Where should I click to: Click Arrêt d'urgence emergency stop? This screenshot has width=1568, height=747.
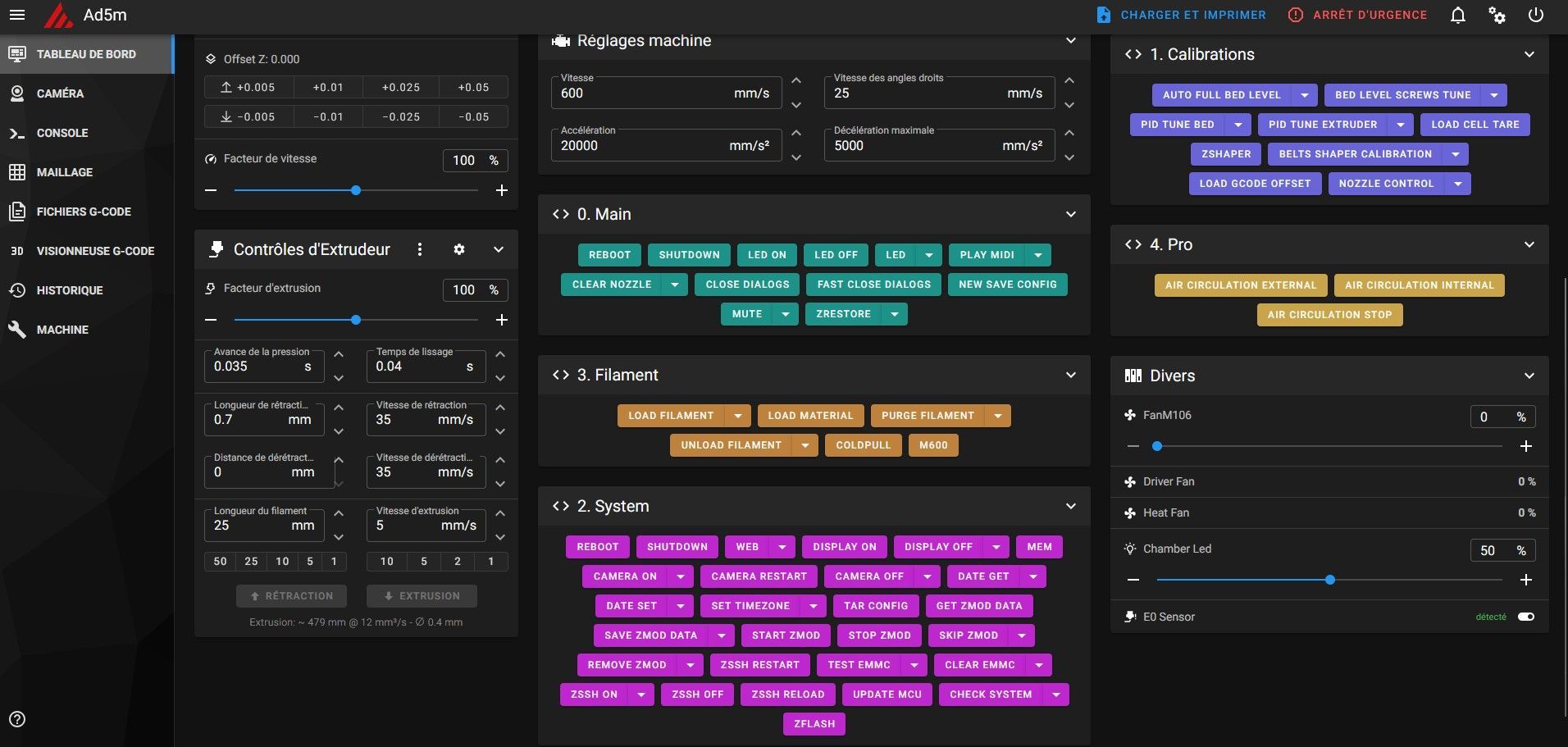click(1357, 15)
